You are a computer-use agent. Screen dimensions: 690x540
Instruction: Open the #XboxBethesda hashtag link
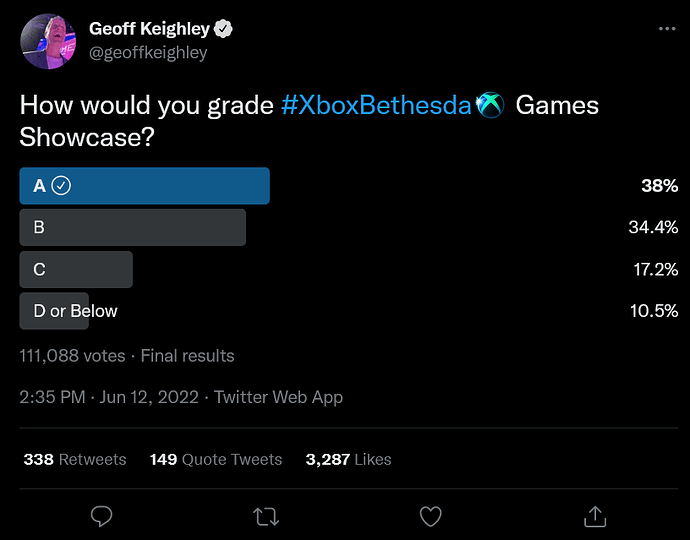(376, 105)
